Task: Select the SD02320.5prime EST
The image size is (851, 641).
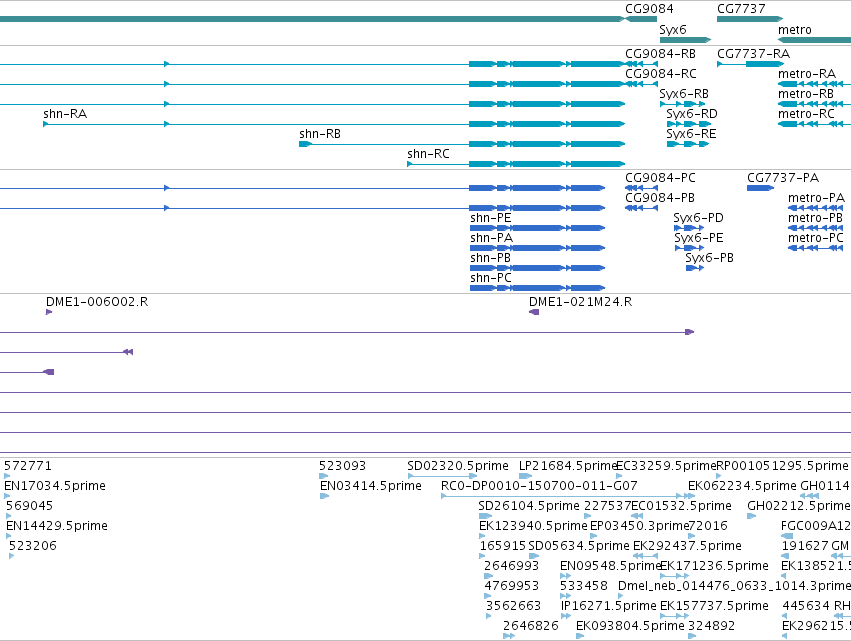Action: [442, 476]
